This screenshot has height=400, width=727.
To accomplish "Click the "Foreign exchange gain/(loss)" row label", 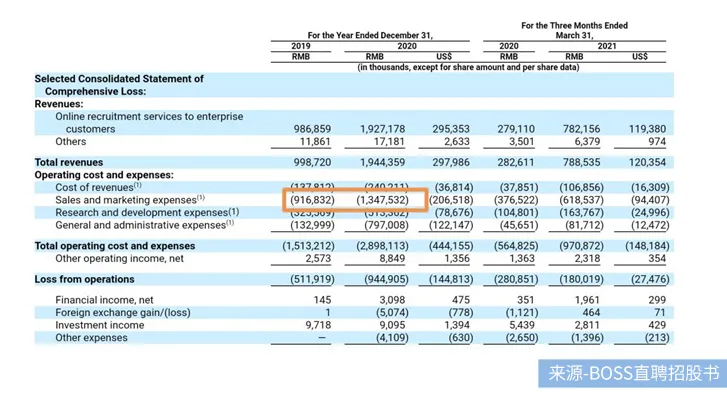I will point(123,312).
